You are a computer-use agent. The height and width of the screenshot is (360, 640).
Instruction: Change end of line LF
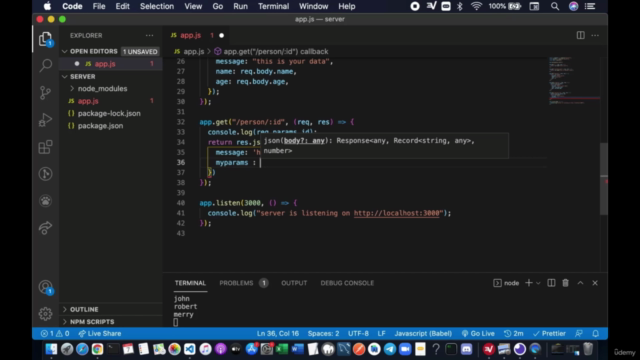point(381,333)
